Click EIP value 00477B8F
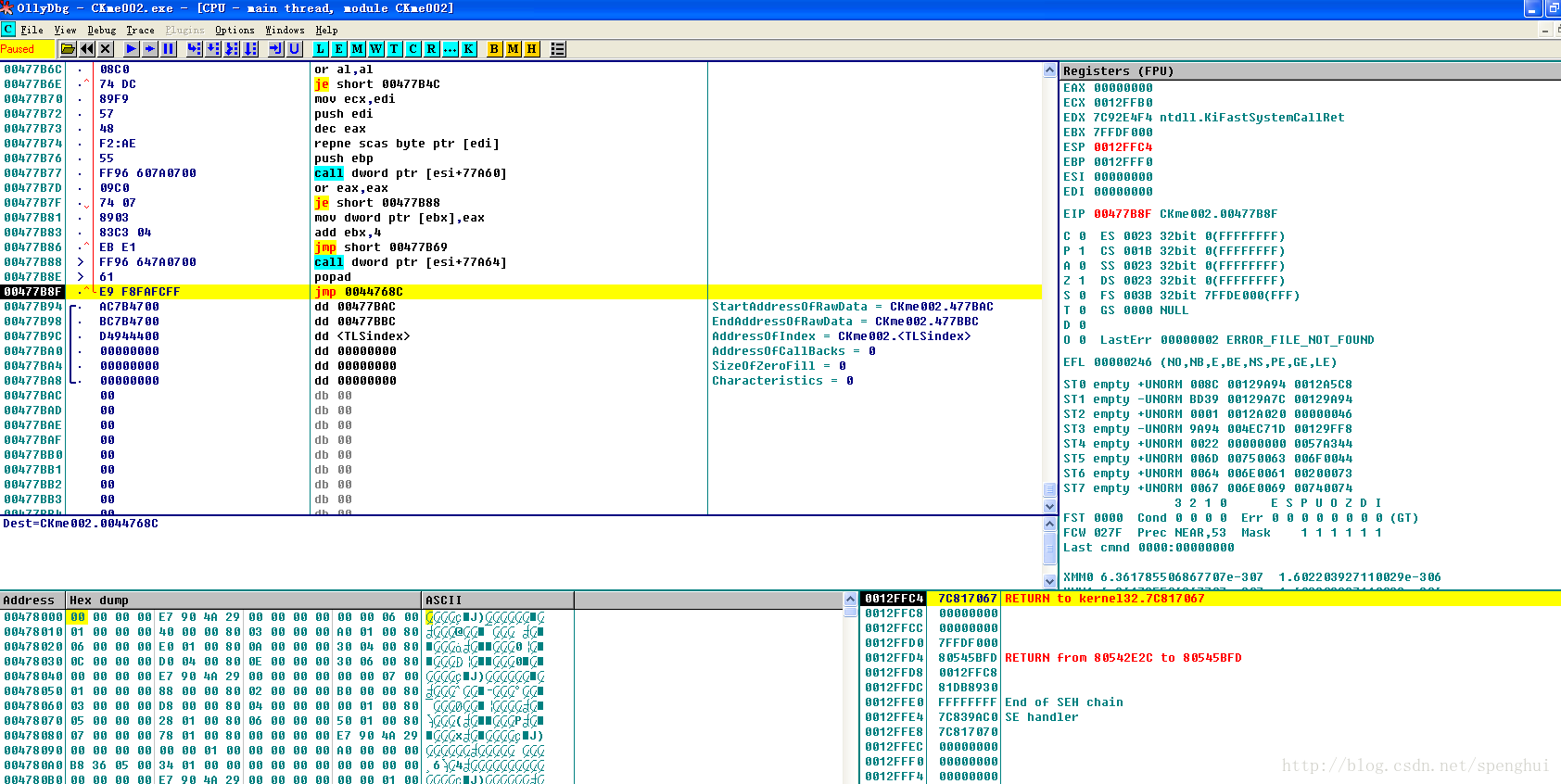The height and width of the screenshot is (784, 1561). pos(1123,214)
